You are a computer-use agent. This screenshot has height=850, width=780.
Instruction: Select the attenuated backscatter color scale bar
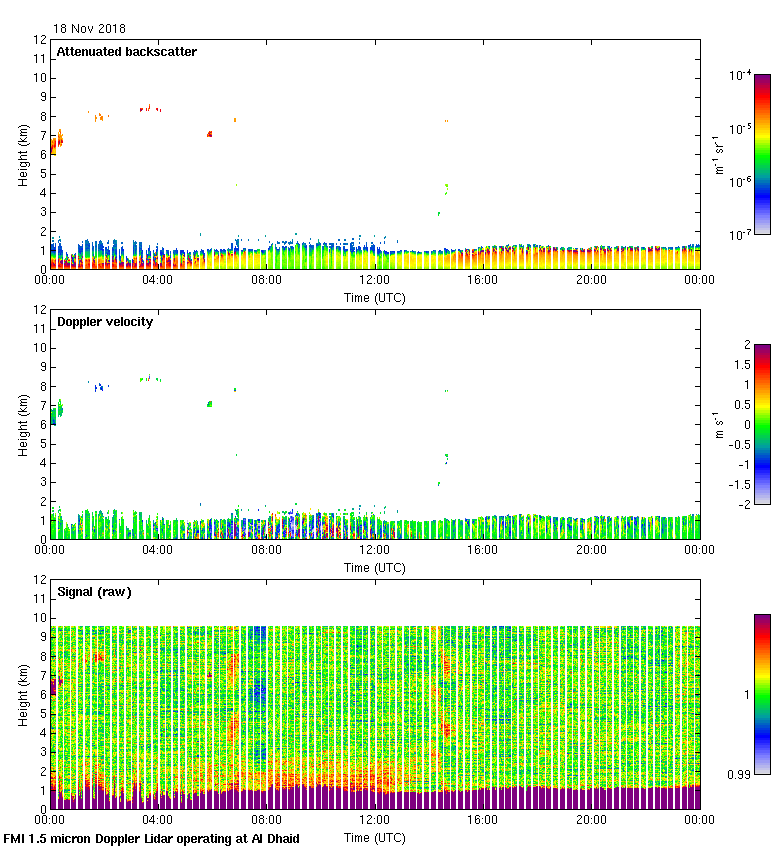(x=762, y=154)
